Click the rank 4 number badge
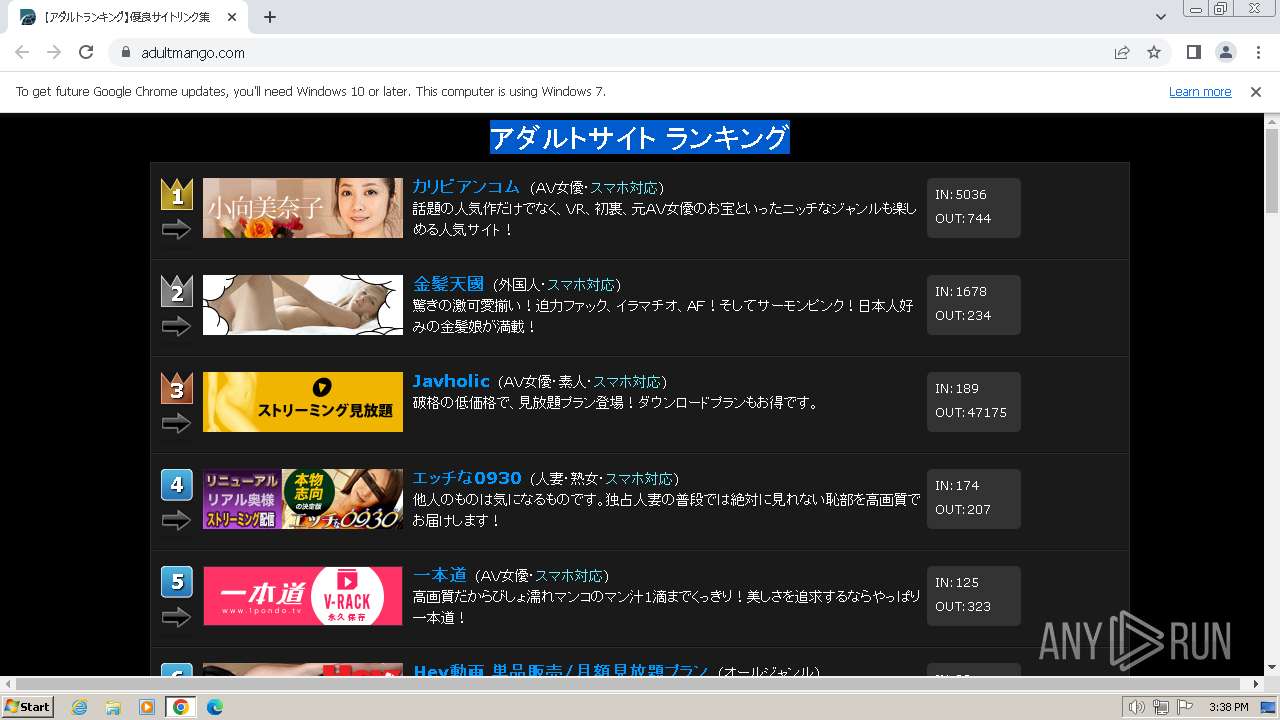 point(177,485)
